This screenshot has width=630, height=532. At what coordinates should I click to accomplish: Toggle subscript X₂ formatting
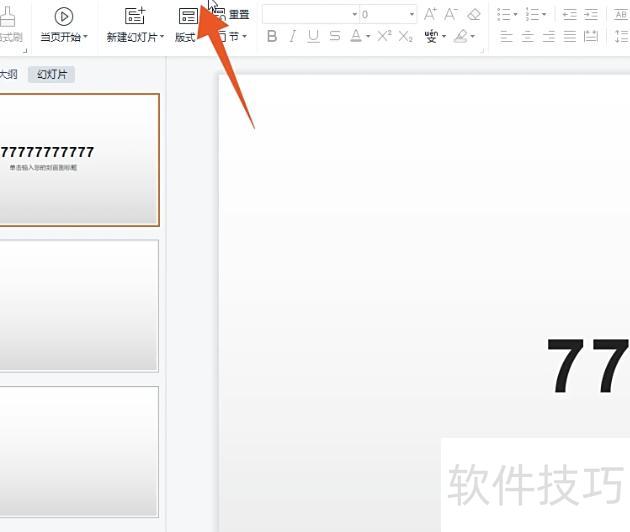(x=405, y=37)
